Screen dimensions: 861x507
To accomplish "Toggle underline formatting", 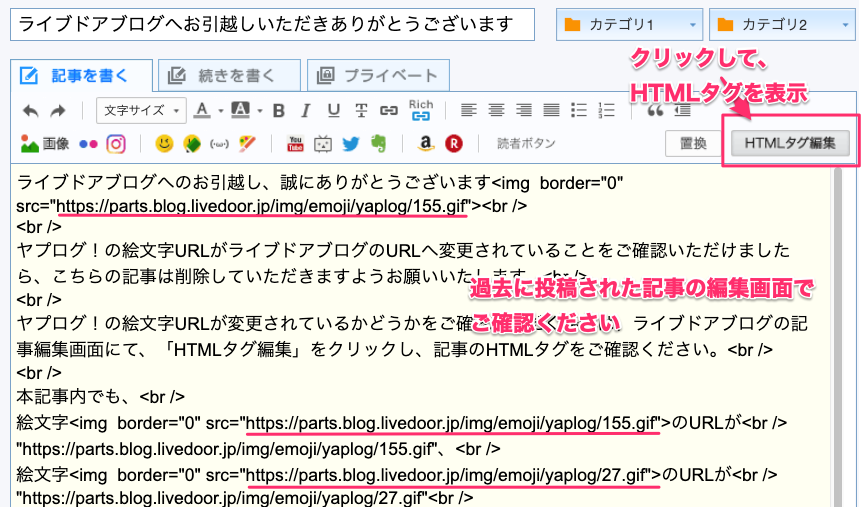I will pyautogui.click(x=333, y=111).
